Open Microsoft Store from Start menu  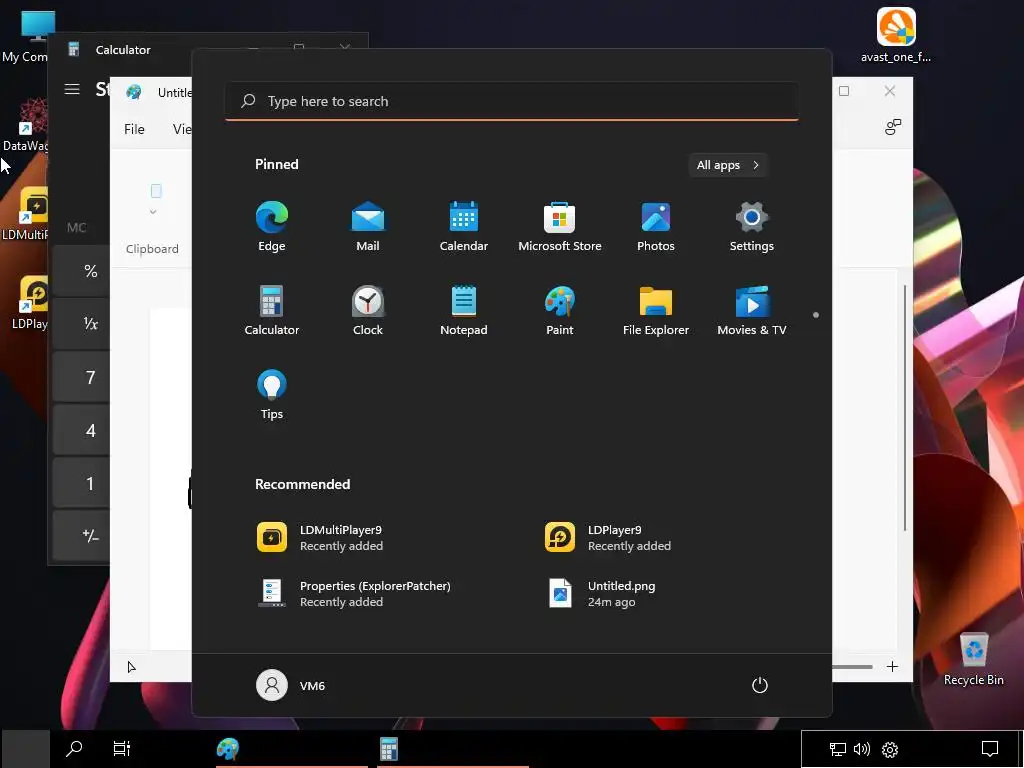[560, 227]
